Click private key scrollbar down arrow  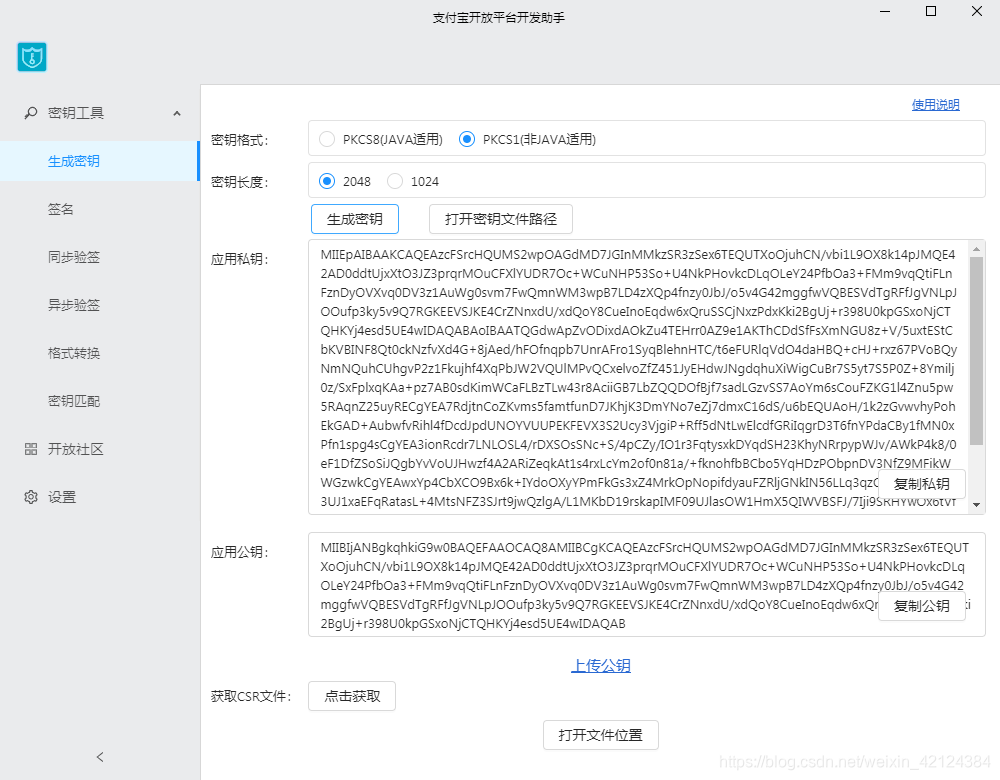click(976, 505)
